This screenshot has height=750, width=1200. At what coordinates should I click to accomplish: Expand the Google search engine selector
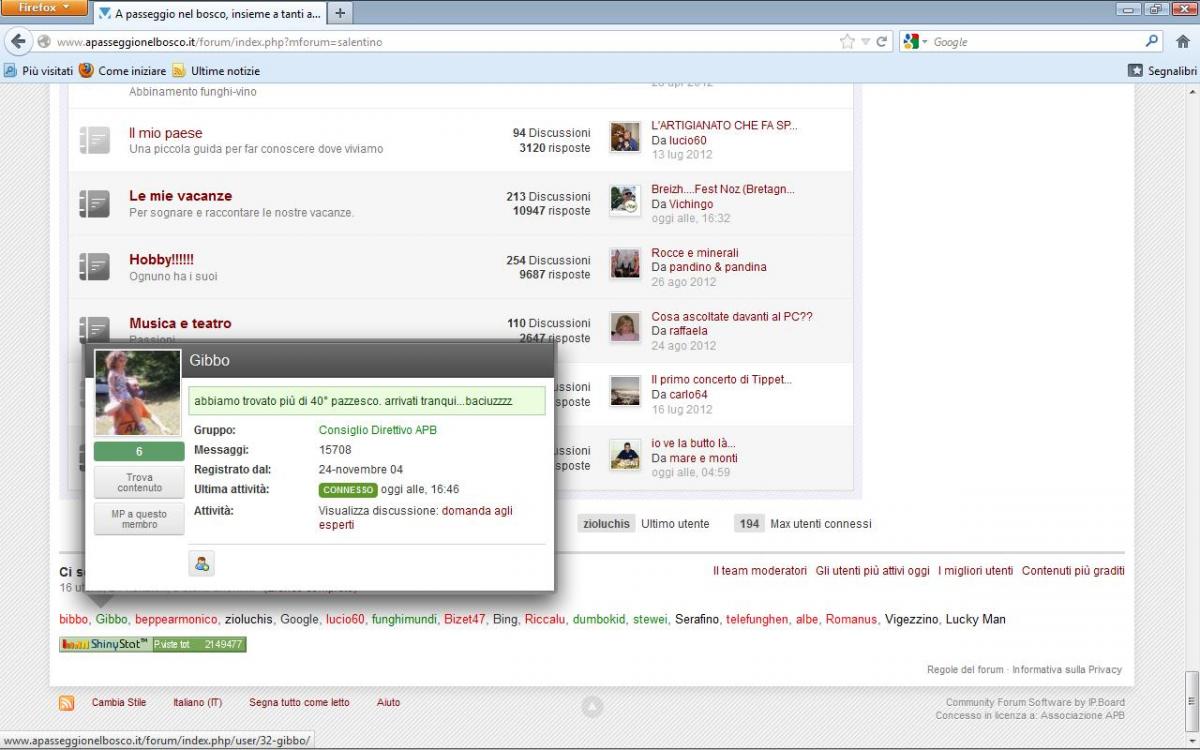[x=914, y=42]
